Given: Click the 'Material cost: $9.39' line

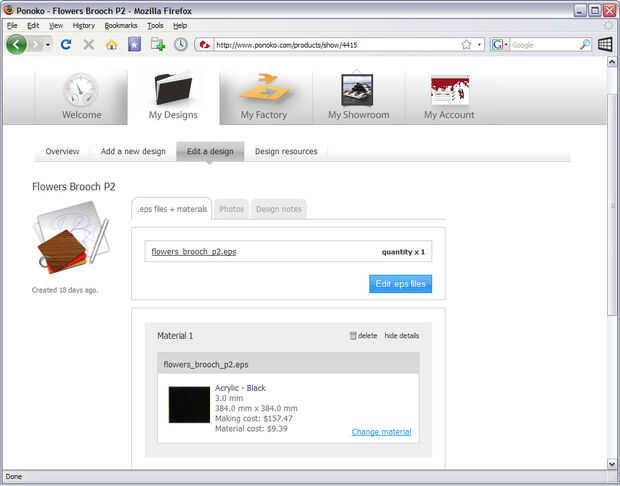Looking at the screenshot, I should [x=251, y=429].
